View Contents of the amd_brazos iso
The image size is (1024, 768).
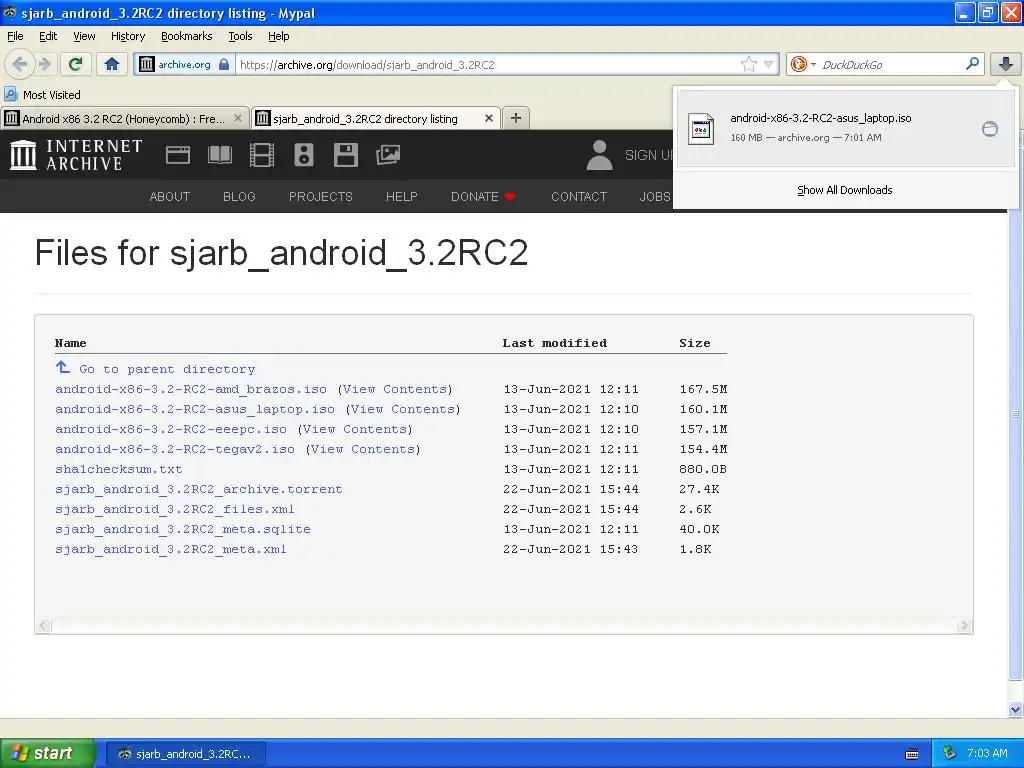click(x=395, y=389)
